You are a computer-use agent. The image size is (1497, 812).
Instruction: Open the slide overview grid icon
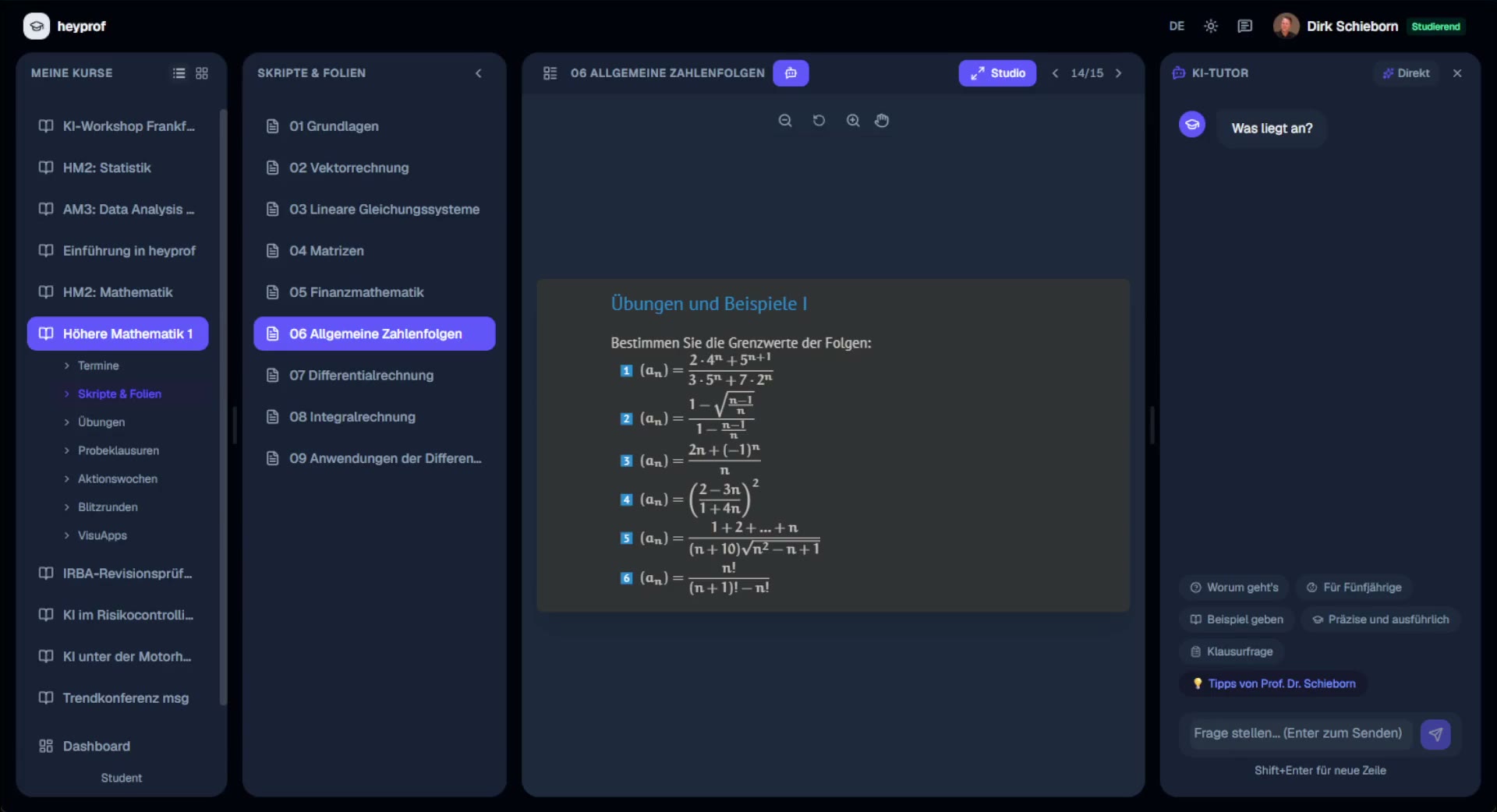click(x=550, y=73)
